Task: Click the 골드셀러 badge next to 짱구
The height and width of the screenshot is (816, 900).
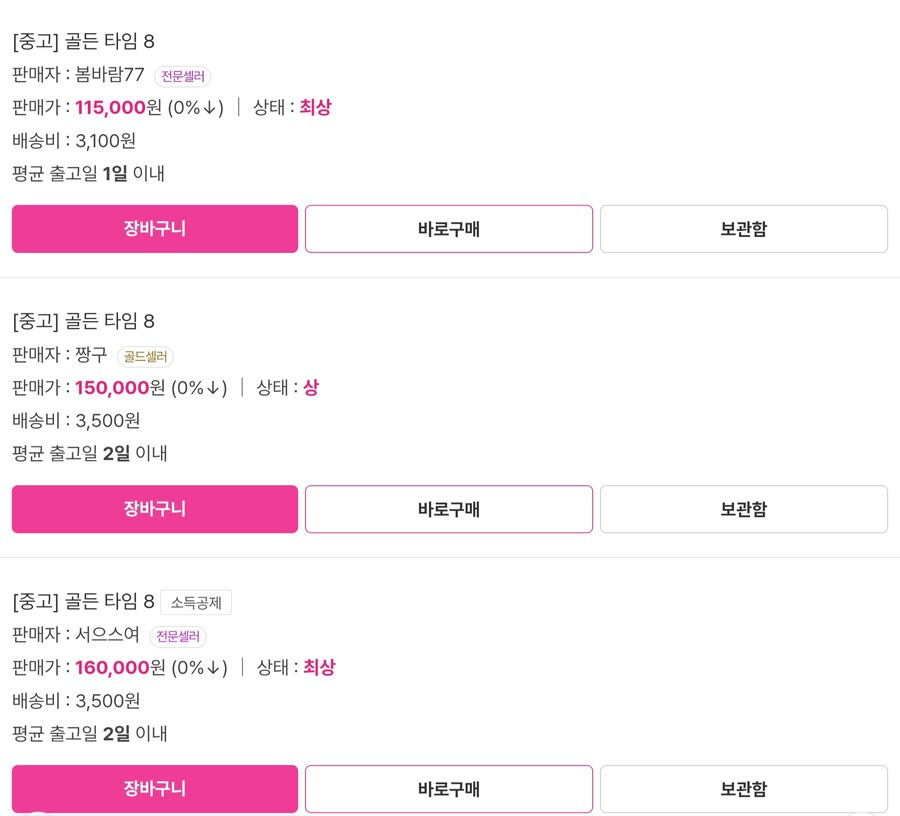Action: coord(146,356)
